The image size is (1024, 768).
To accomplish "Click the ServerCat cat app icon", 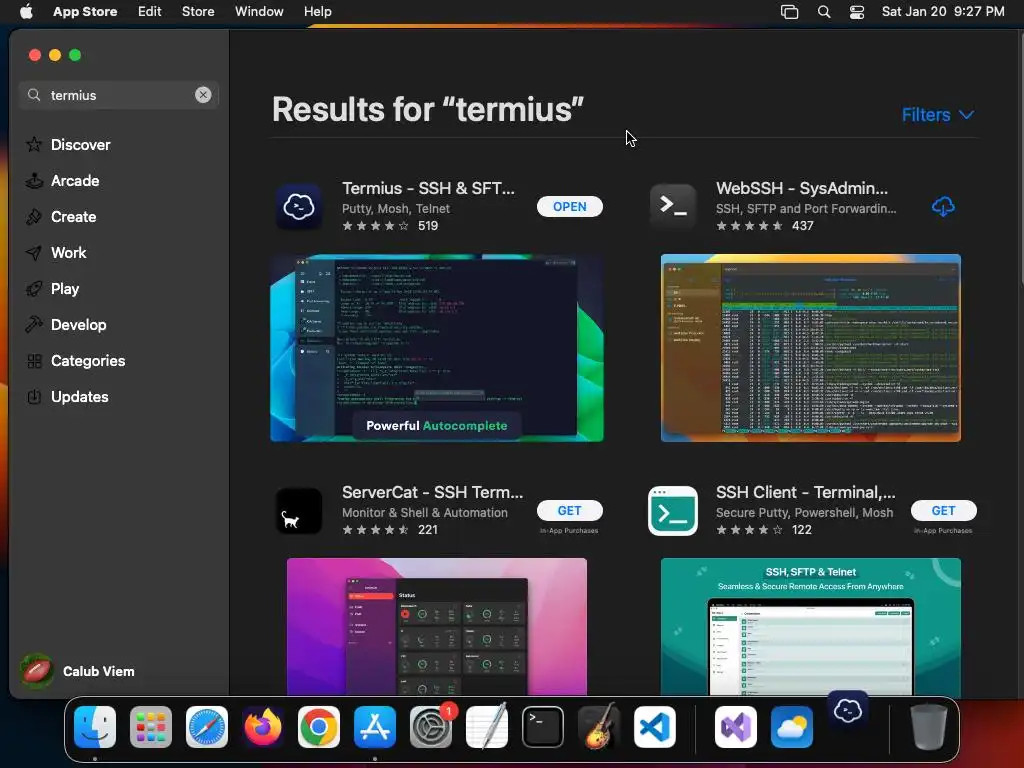I will click(298, 511).
